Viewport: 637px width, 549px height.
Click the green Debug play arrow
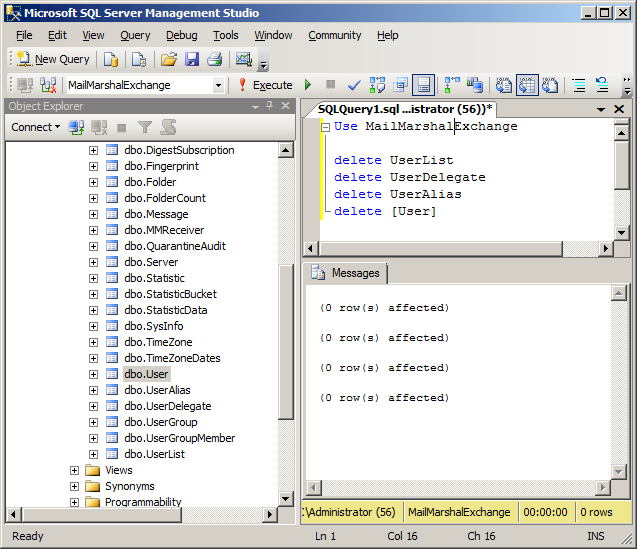tap(308, 85)
